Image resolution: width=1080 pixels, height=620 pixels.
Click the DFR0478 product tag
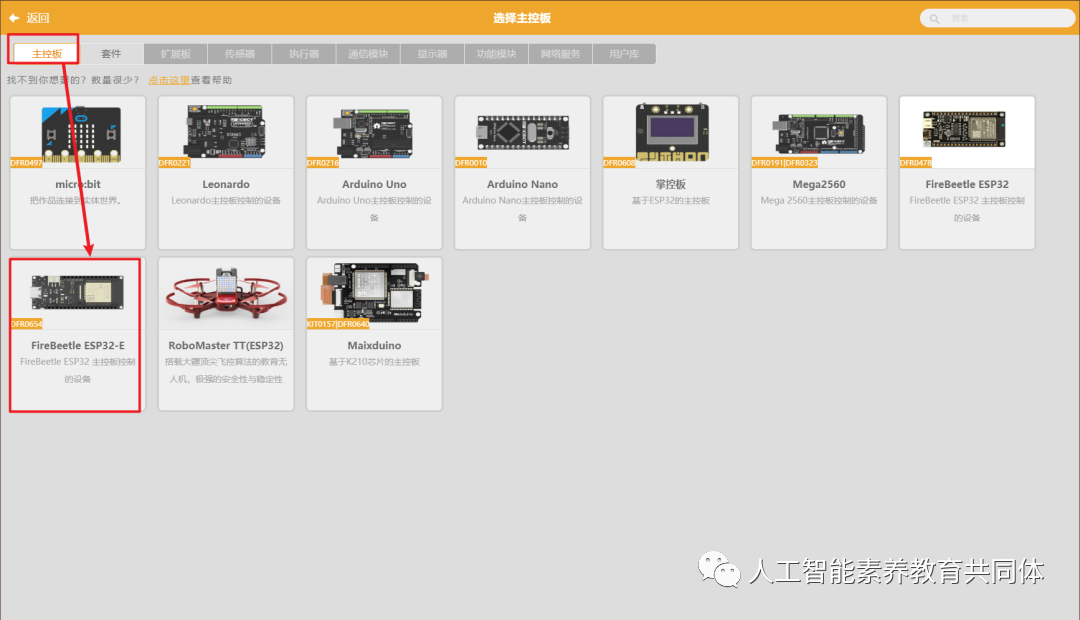click(915, 163)
